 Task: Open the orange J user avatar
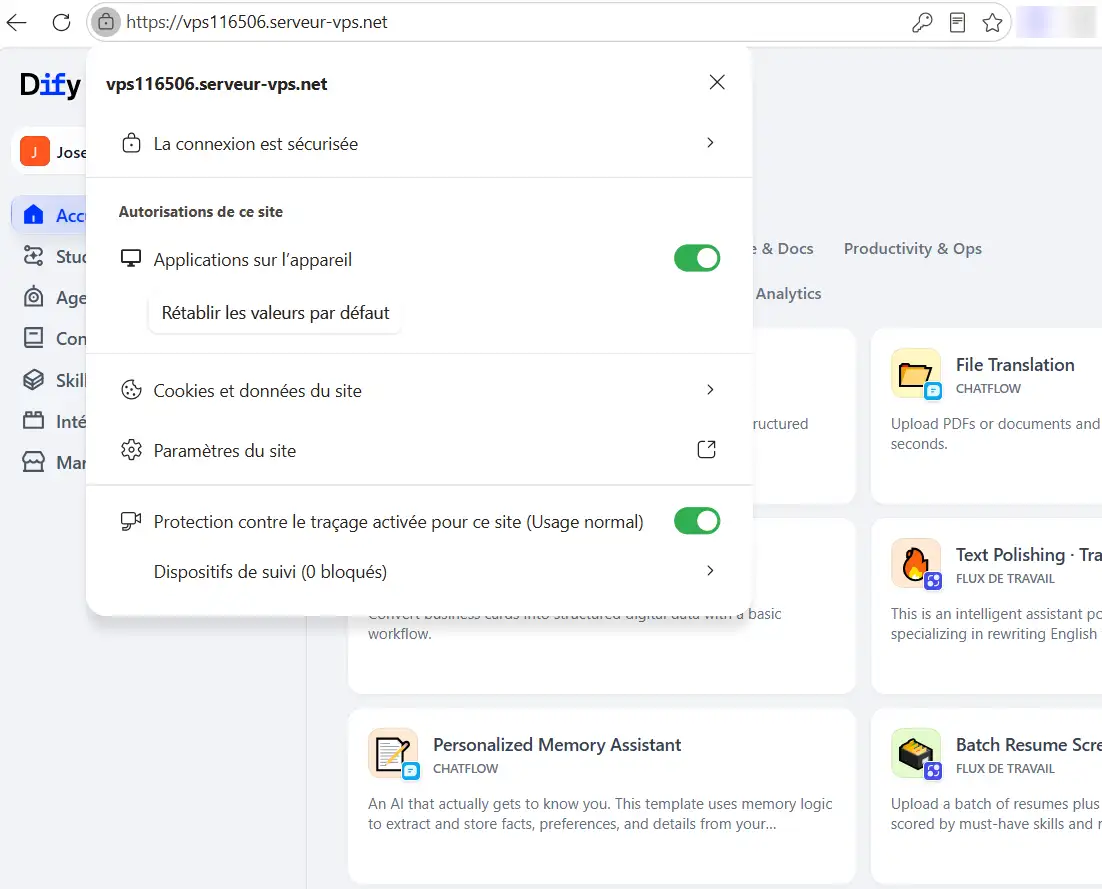[34, 151]
